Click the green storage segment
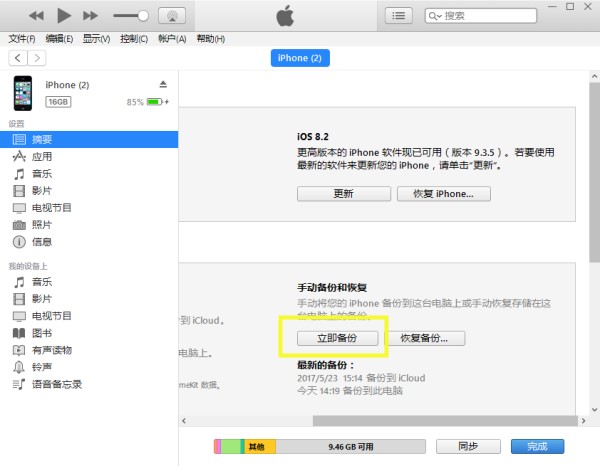The height and width of the screenshot is (466, 600). tap(231, 446)
